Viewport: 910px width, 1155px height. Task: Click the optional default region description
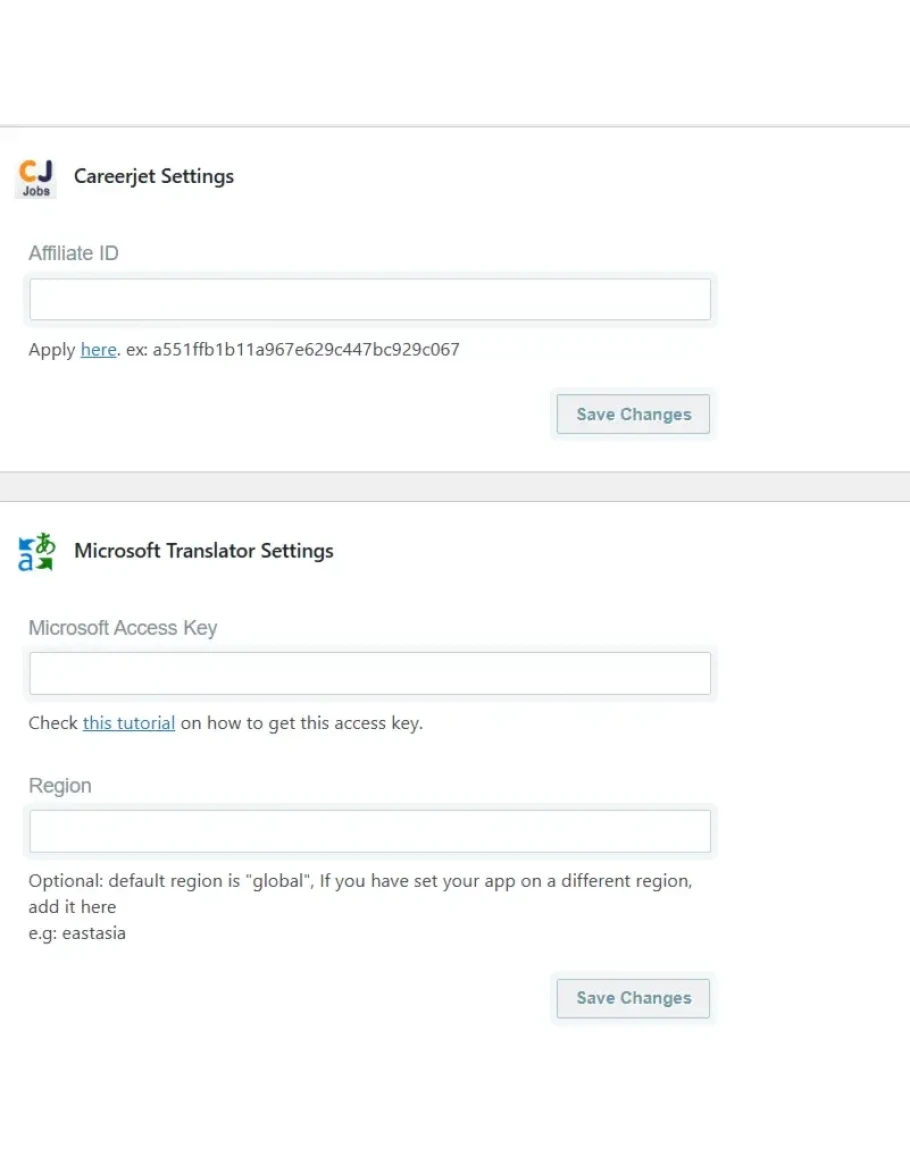coord(360,882)
